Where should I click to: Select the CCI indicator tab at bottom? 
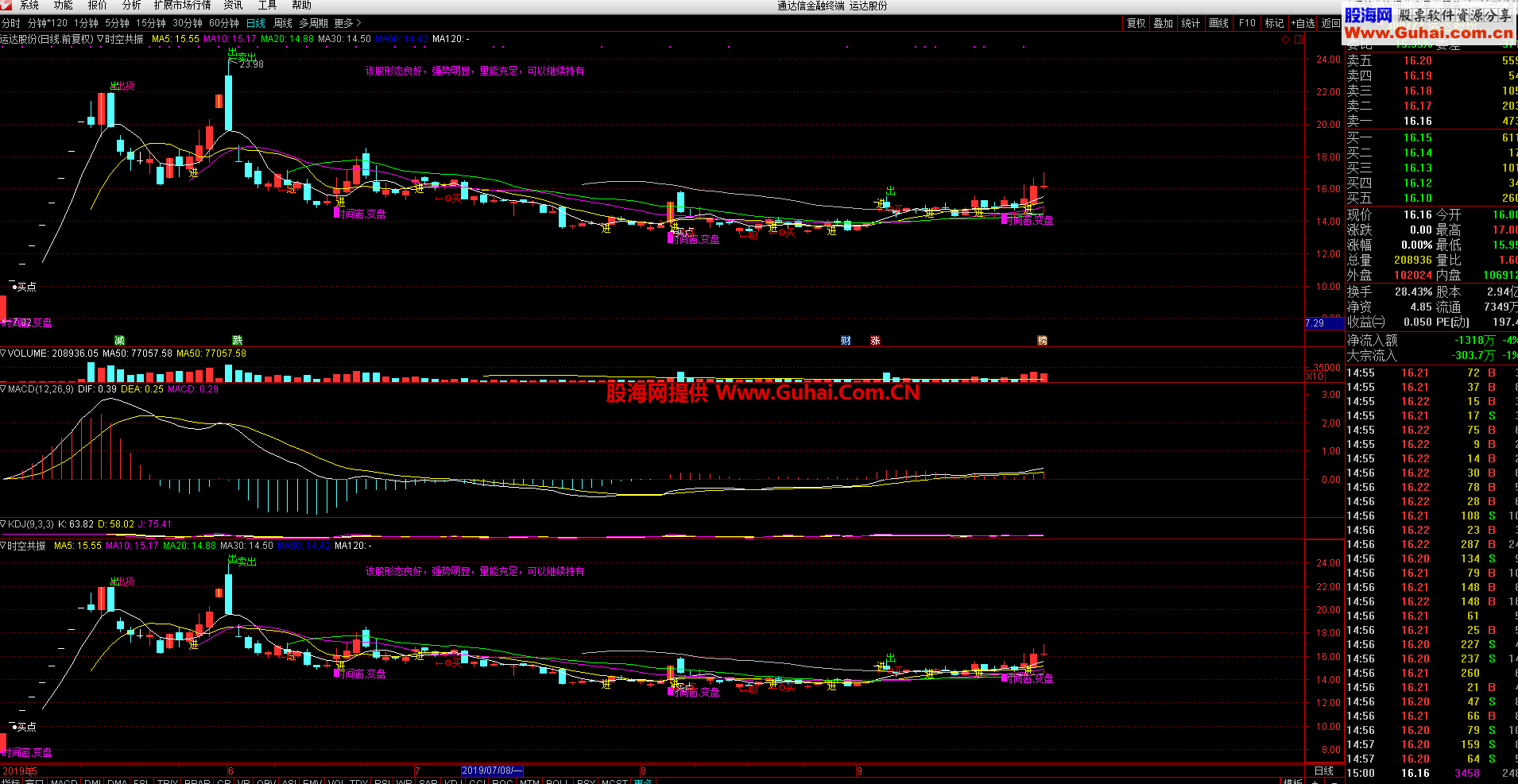[477, 780]
